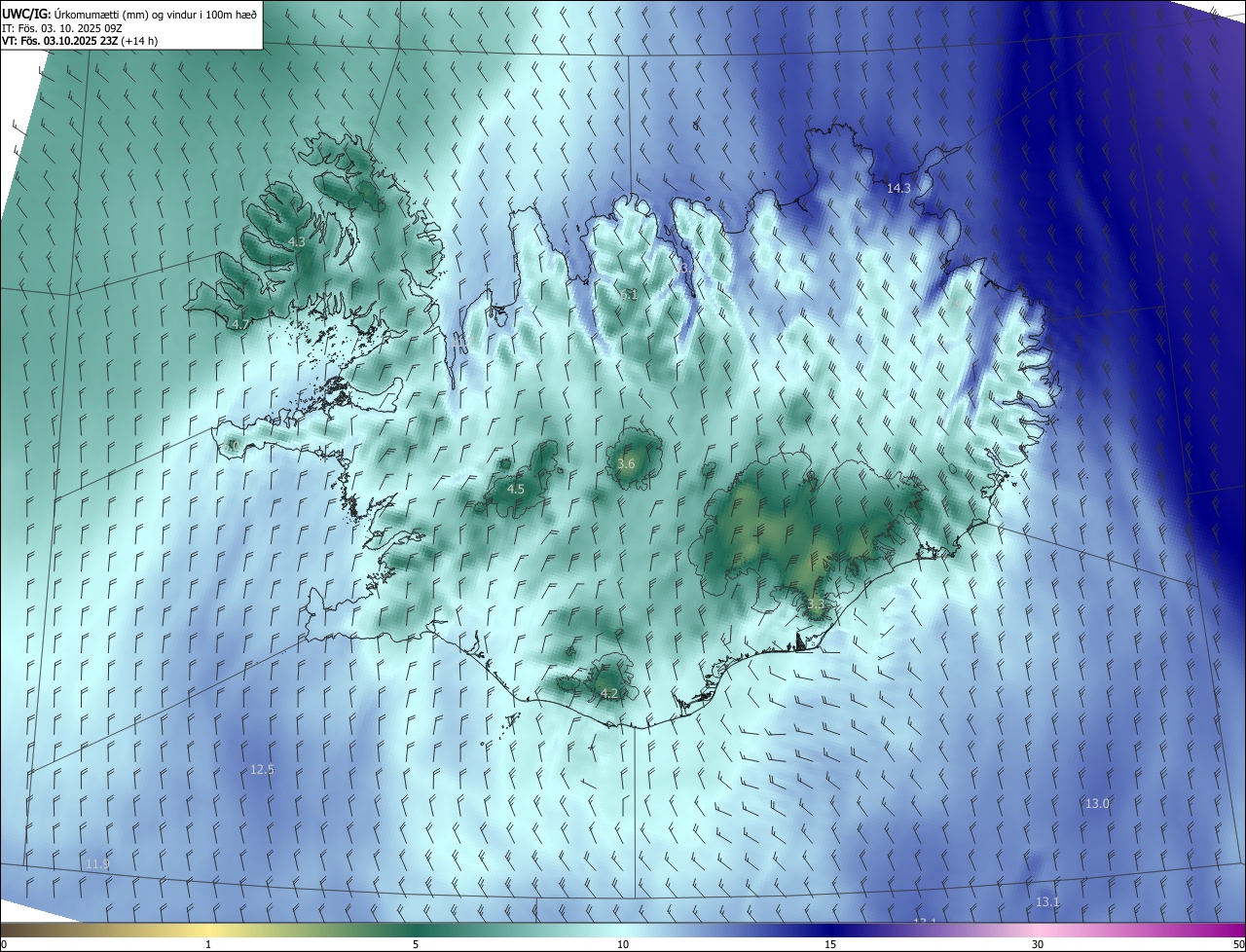Click the 11.9 value label near the bottom-left
Viewport: 1246px width, 952px height.
pos(97,863)
